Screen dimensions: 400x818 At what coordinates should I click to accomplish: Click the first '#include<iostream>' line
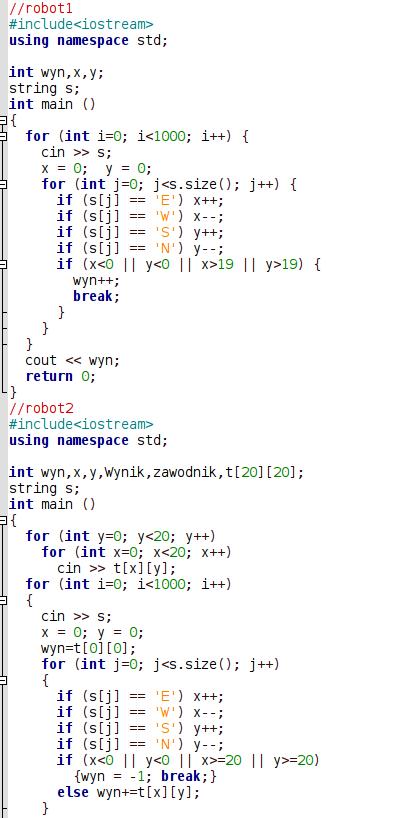(81, 24)
